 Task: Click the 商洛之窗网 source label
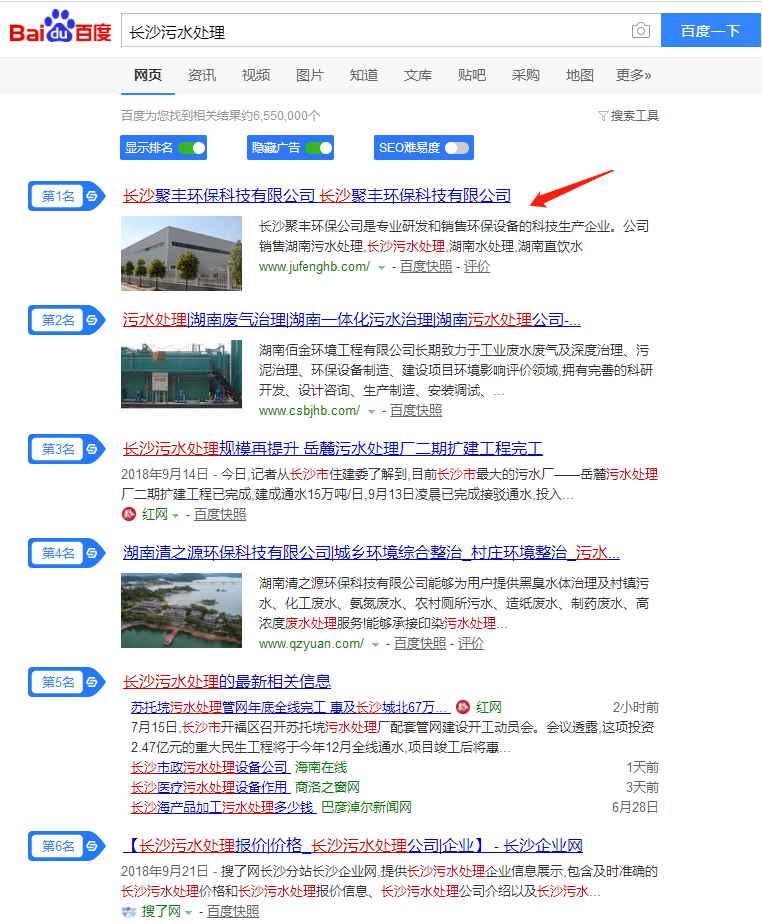(328, 787)
